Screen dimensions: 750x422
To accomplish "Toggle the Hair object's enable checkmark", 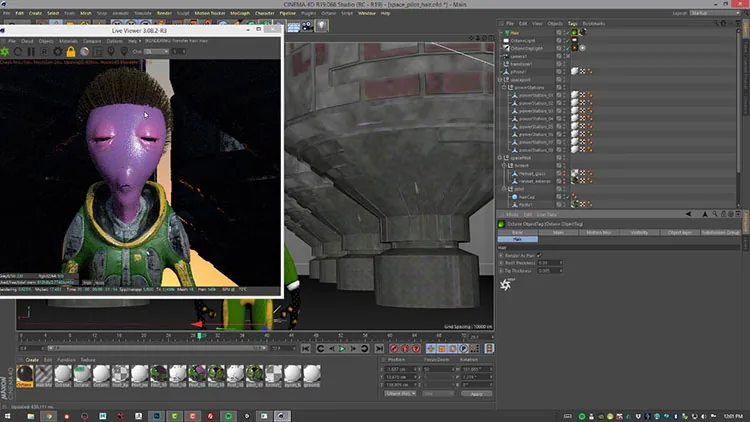I will 565,33.
